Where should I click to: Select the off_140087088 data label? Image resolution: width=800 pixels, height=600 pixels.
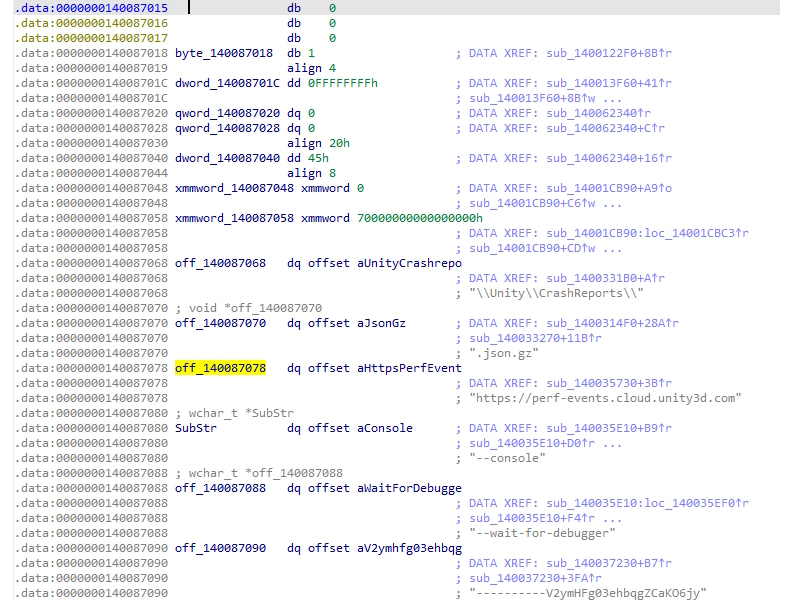[220, 488]
